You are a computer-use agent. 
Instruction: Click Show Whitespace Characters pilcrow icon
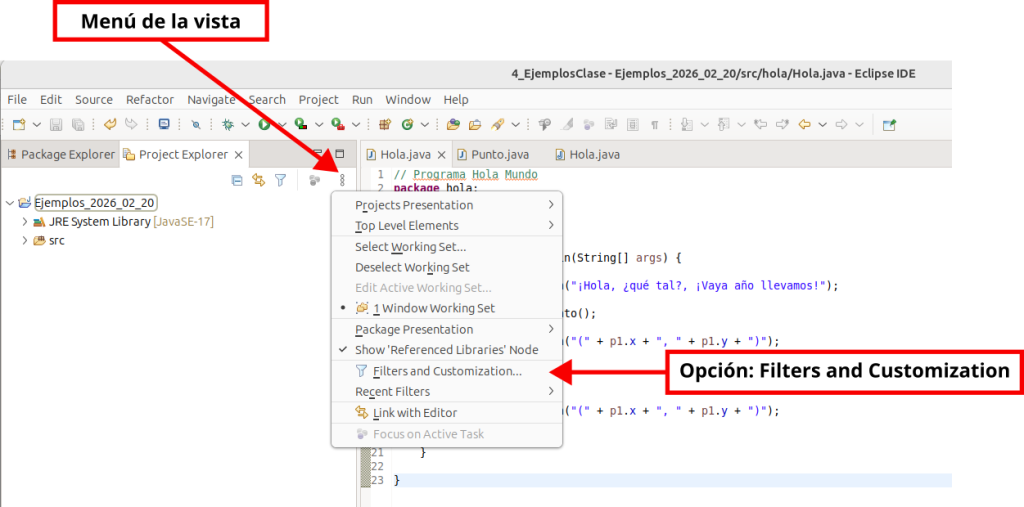point(655,125)
